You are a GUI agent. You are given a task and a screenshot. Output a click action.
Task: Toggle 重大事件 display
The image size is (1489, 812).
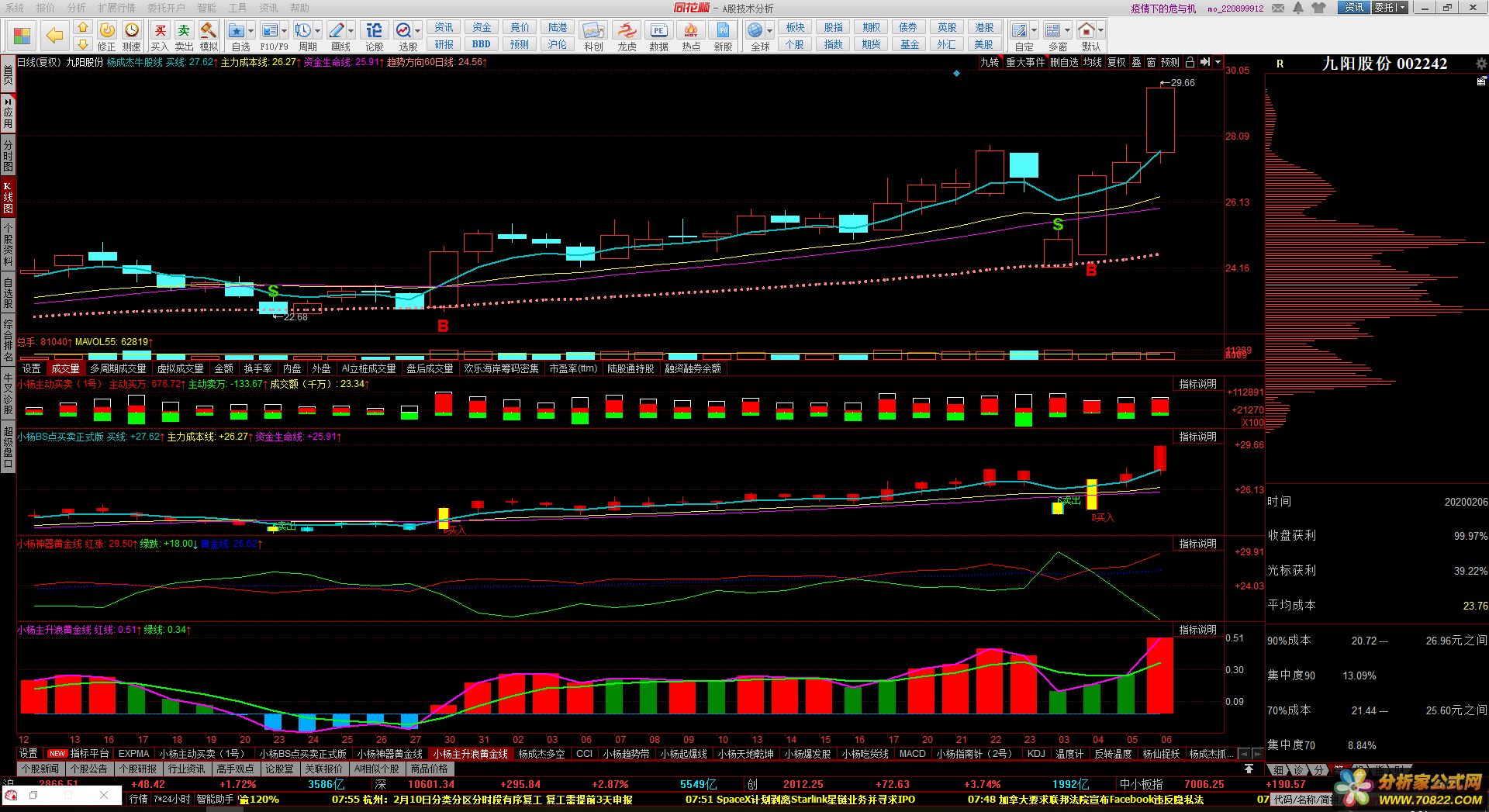(x=1025, y=62)
